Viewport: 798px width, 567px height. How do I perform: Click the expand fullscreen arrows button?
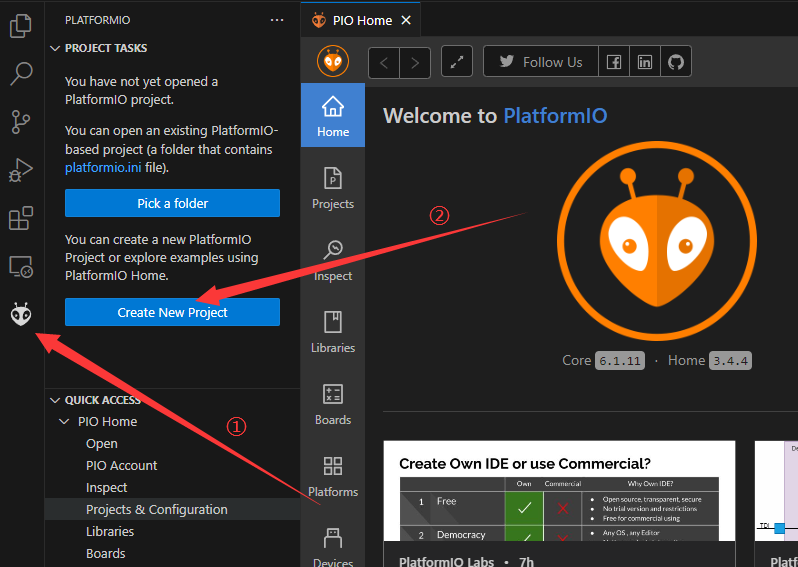pyautogui.click(x=457, y=62)
